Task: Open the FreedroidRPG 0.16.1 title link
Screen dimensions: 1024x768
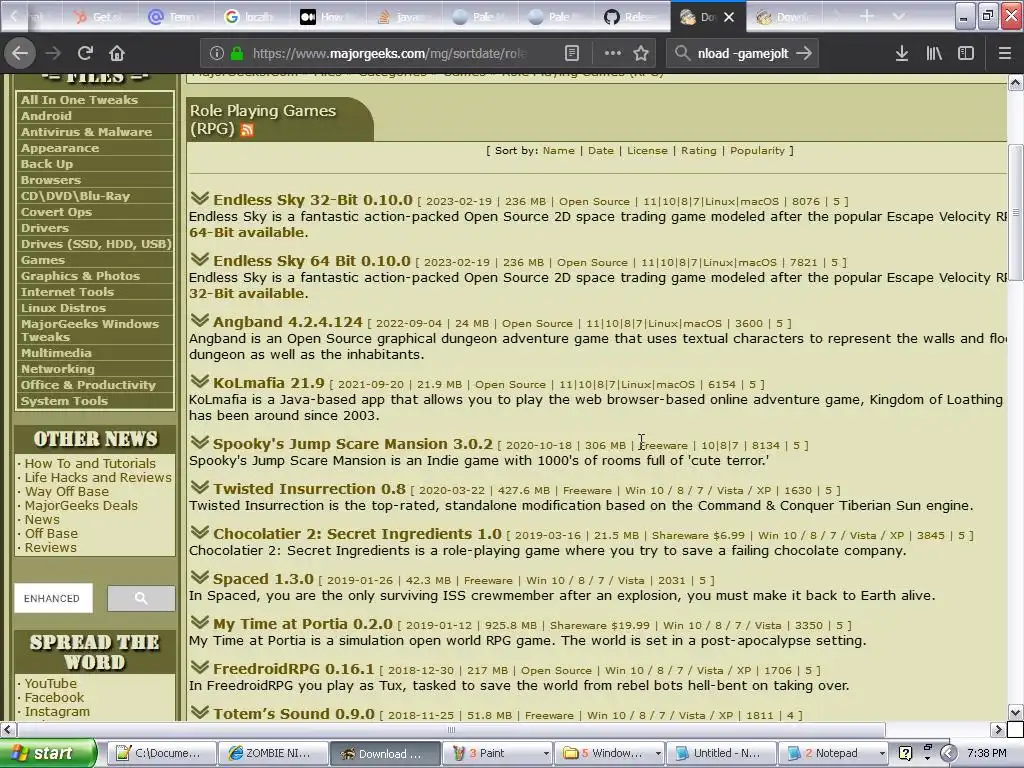Action: click(x=293, y=669)
